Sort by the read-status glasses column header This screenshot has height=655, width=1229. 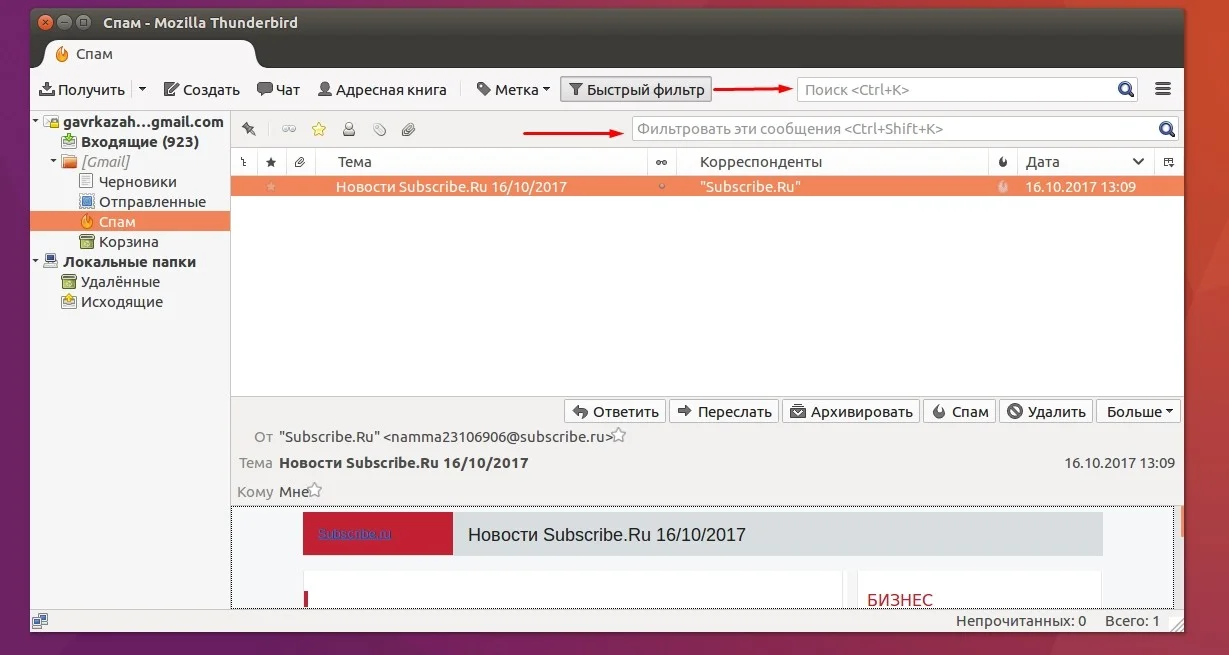(x=661, y=161)
